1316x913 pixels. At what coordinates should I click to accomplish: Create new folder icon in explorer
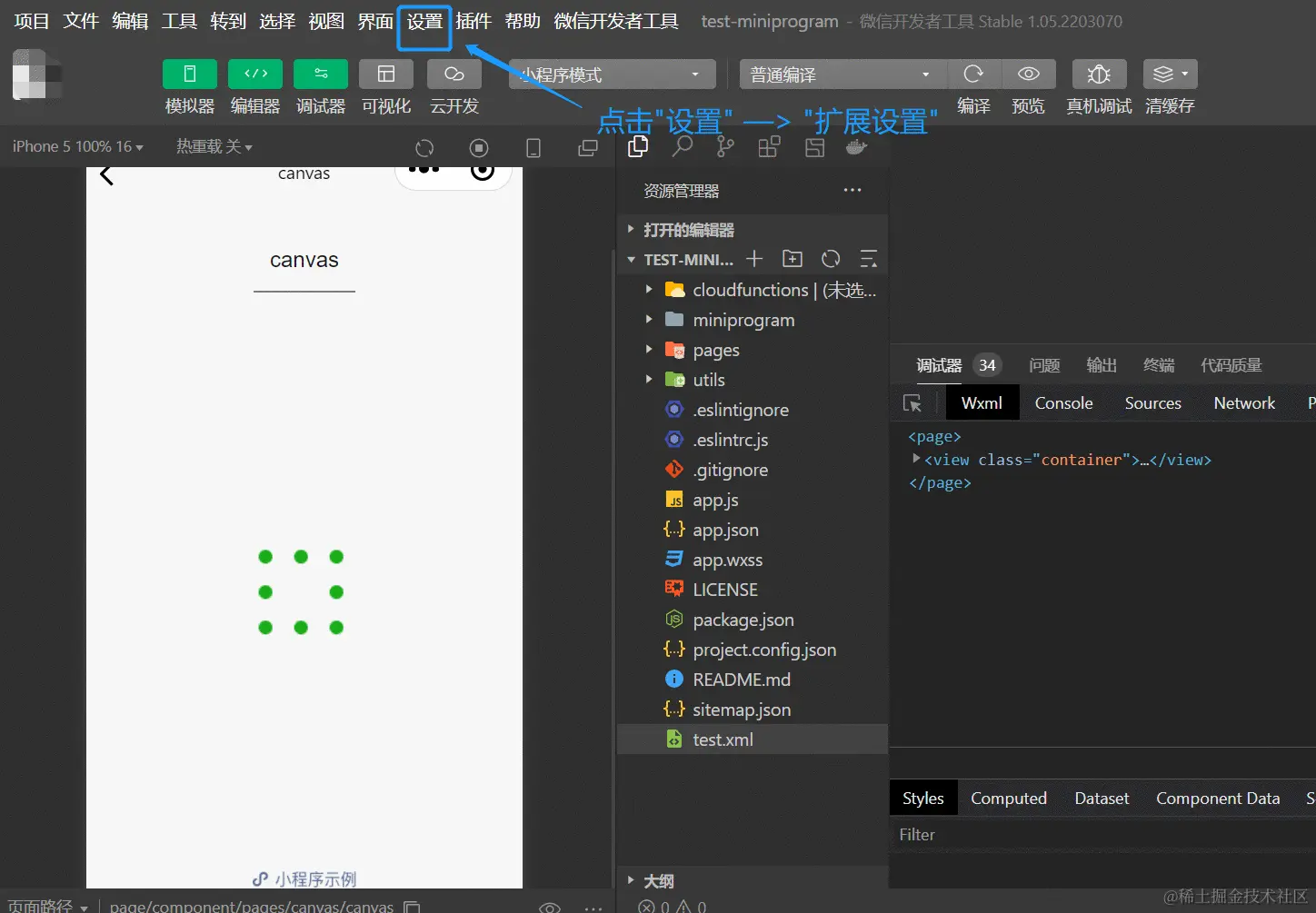[x=793, y=259]
